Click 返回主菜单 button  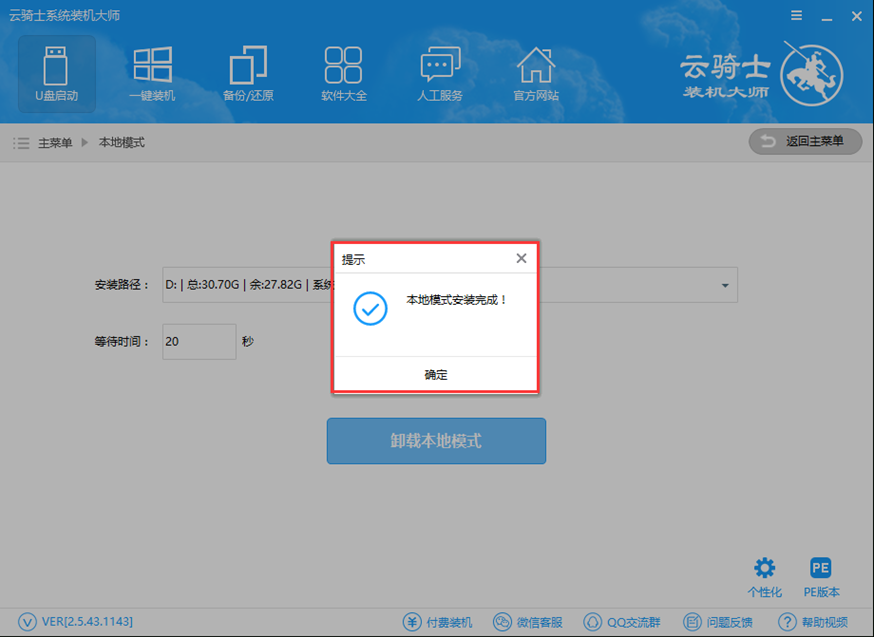pos(805,142)
